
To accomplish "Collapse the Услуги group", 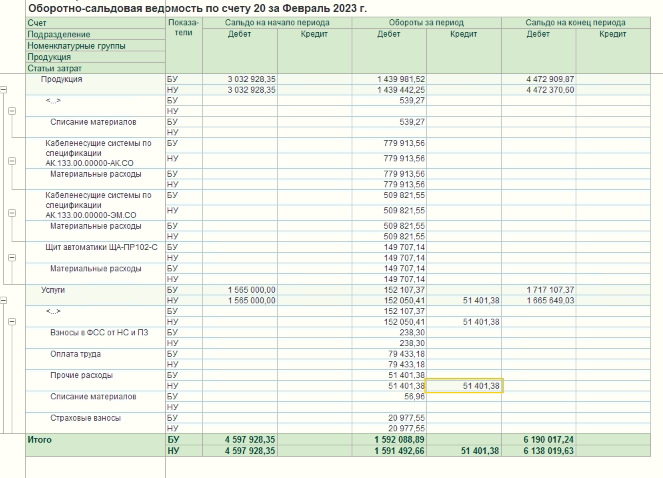I will click(5, 299).
